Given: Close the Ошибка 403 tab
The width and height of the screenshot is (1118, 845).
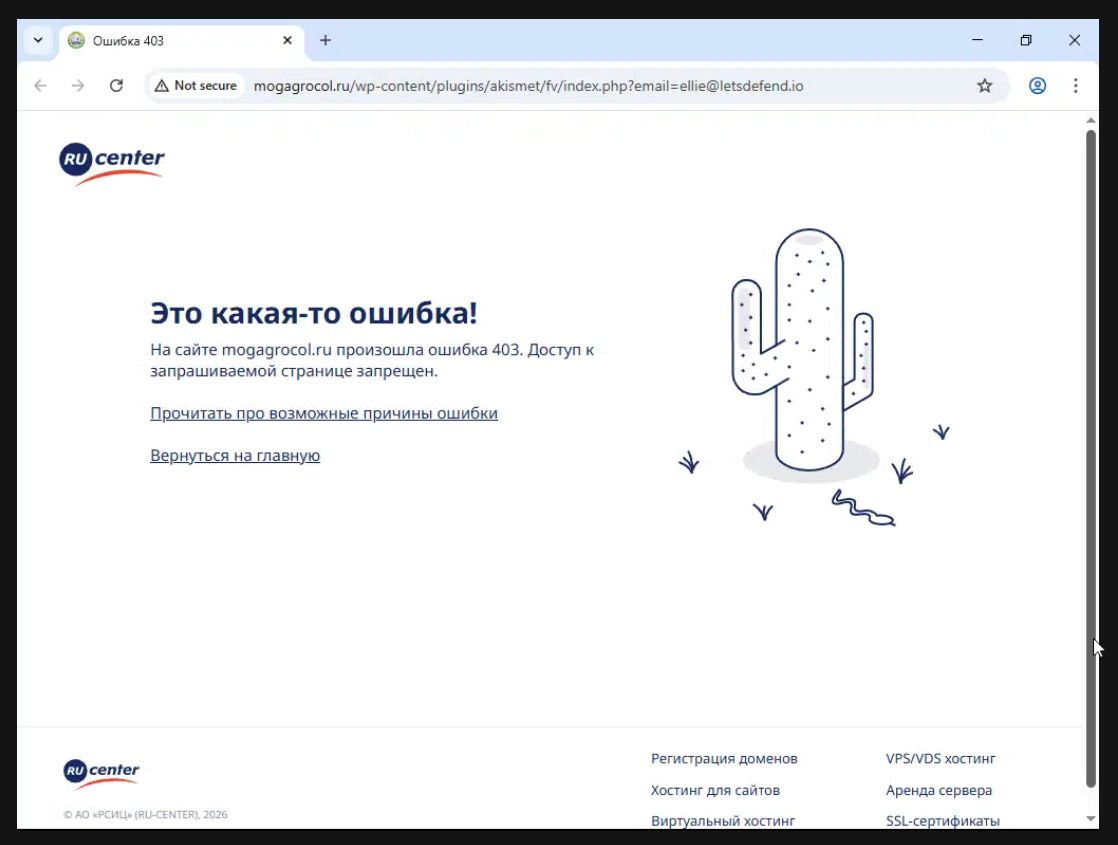Looking at the screenshot, I should pos(287,41).
